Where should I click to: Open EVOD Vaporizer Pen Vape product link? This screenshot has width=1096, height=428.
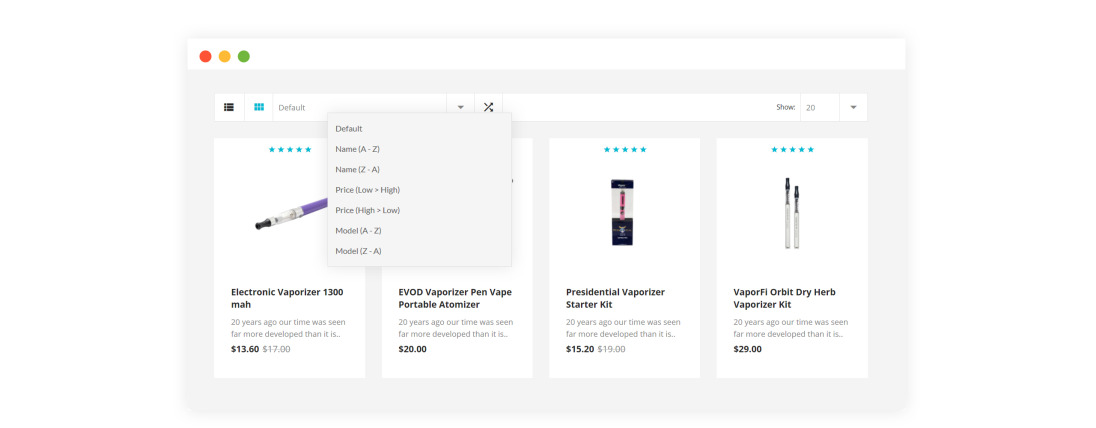click(x=455, y=298)
